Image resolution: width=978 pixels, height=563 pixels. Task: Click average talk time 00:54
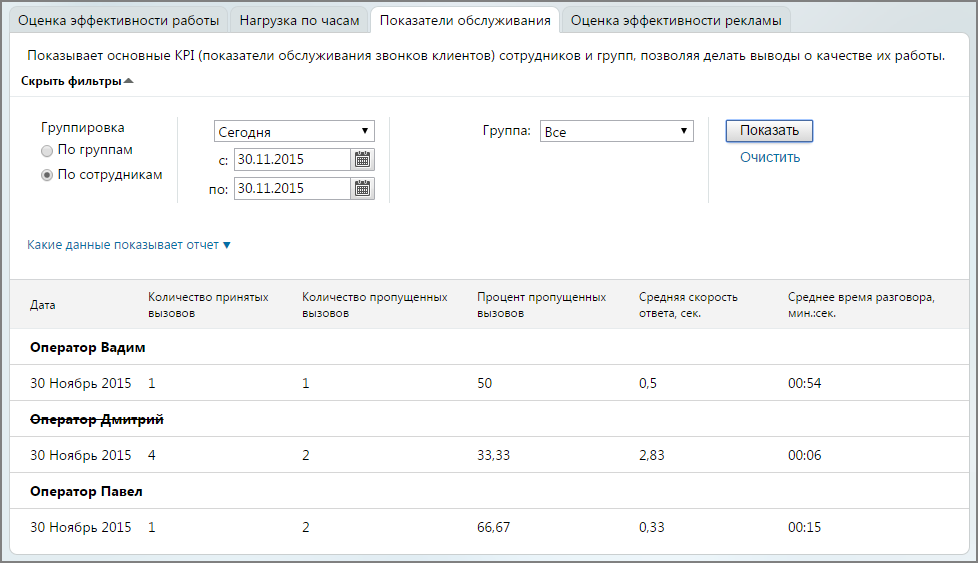(805, 383)
